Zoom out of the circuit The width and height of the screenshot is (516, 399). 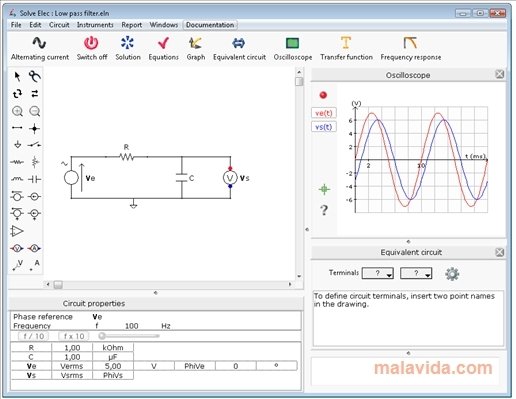35,111
